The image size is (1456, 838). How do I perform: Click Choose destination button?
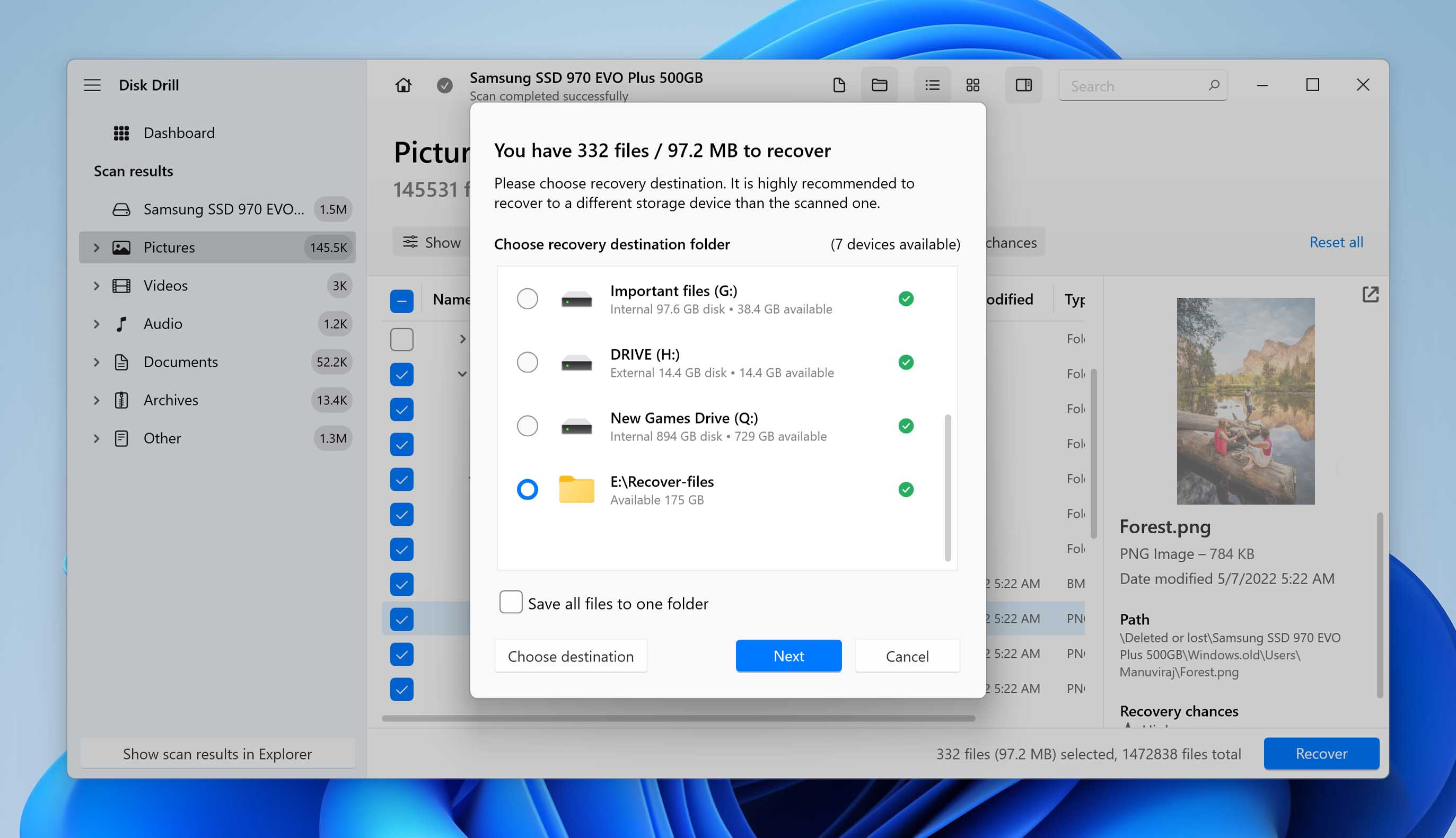coord(570,655)
